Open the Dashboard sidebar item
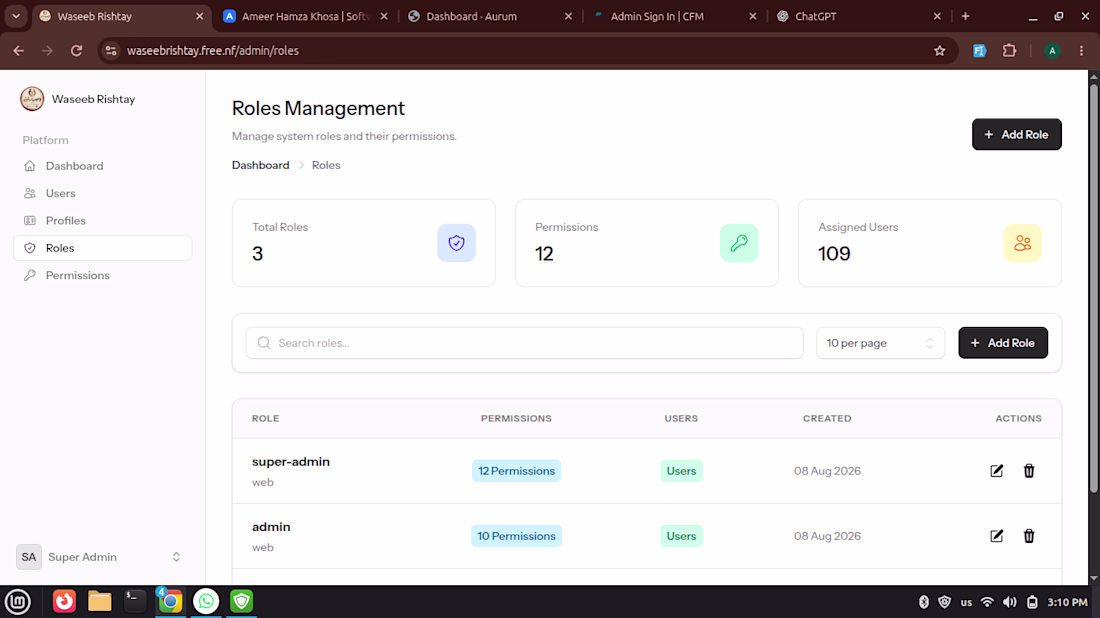This screenshot has width=1100, height=618. tap(102, 166)
